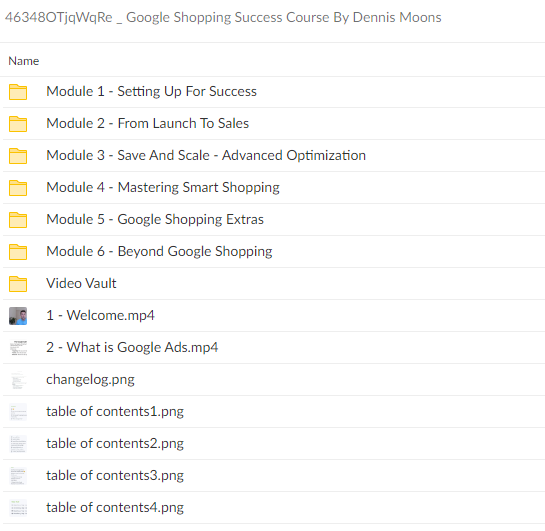Select 2 - What is Google Ads.mp4
Screen dimensions: 545x531
[132, 347]
